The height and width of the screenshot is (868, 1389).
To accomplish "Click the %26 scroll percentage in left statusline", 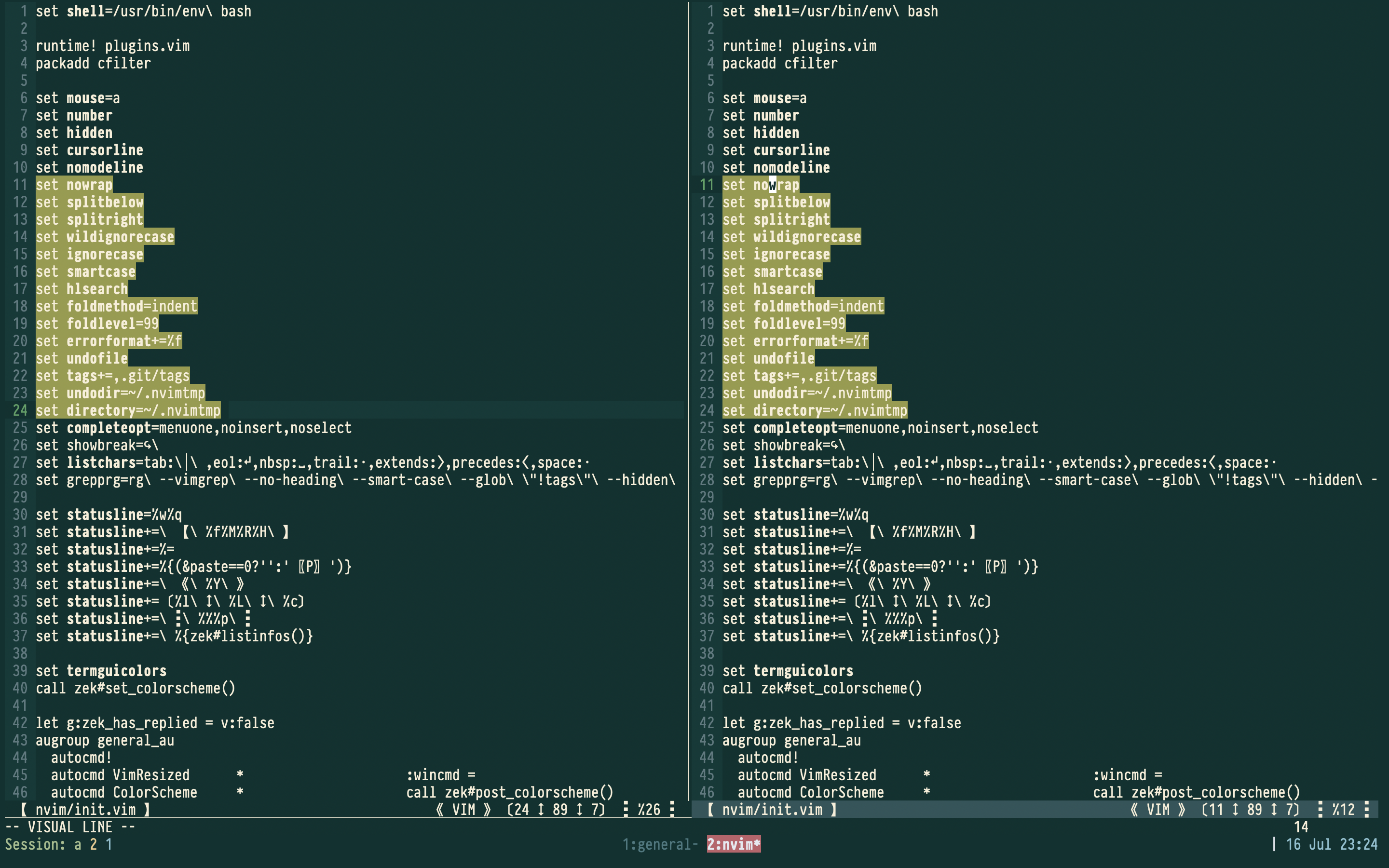I will click(x=649, y=810).
